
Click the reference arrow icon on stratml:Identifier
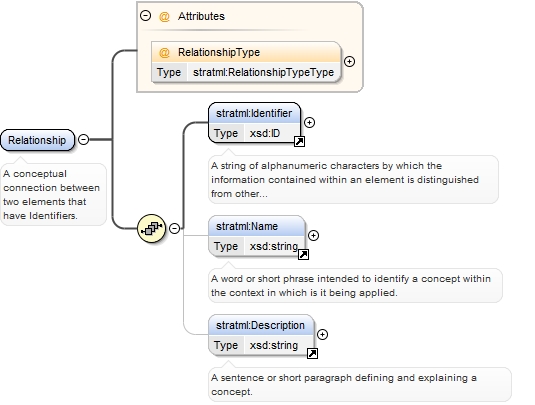(299, 141)
